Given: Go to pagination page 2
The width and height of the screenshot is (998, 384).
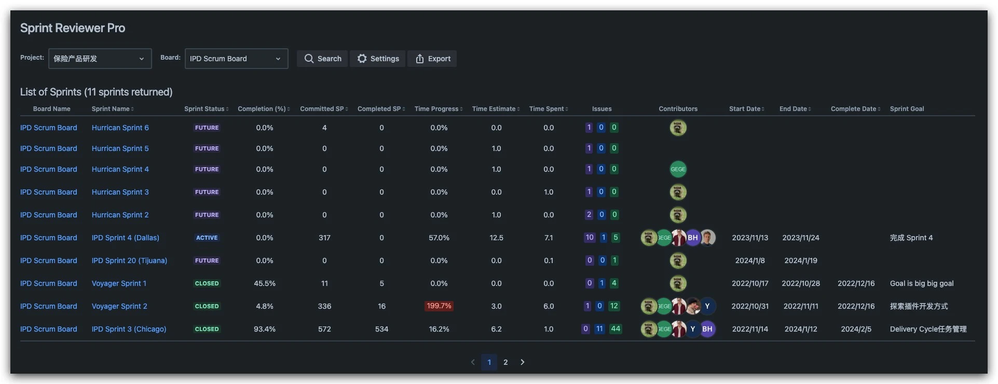Looking at the screenshot, I should point(505,362).
